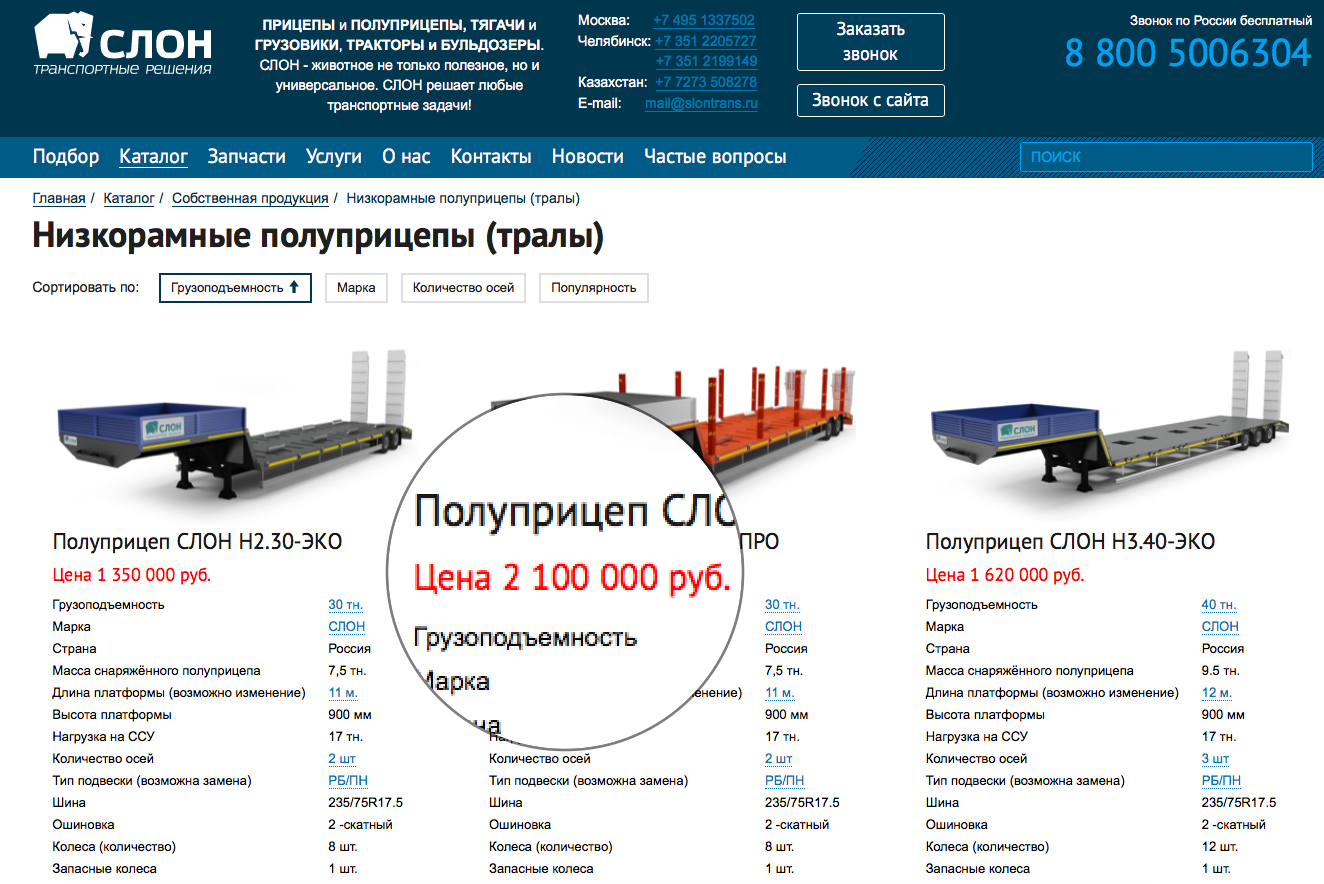Click 11 м. link of the middle product
Image resolution: width=1324 pixels, height=884 pixels.
tap(780, 693)
